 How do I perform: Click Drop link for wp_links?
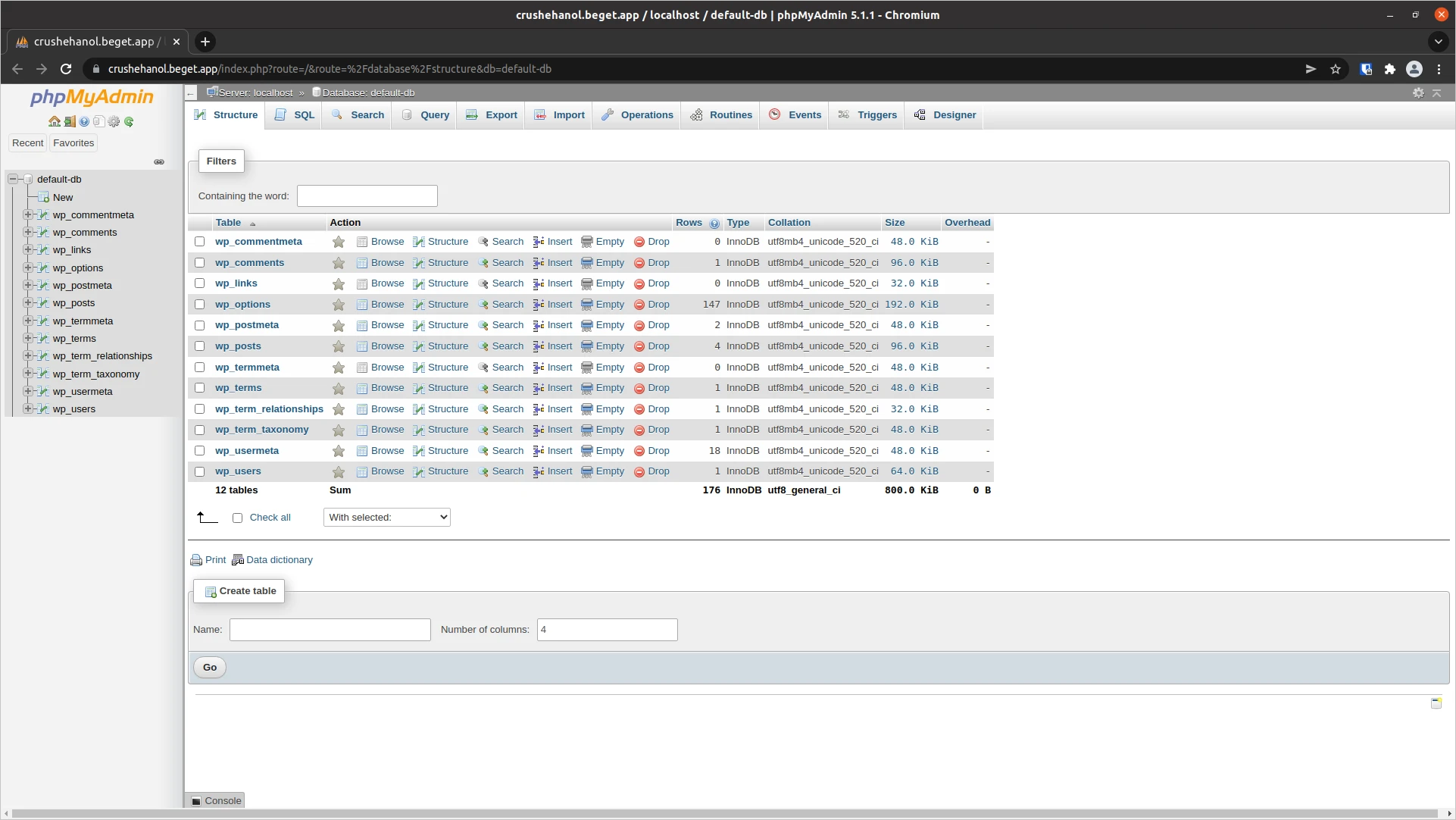pos(658,283)
